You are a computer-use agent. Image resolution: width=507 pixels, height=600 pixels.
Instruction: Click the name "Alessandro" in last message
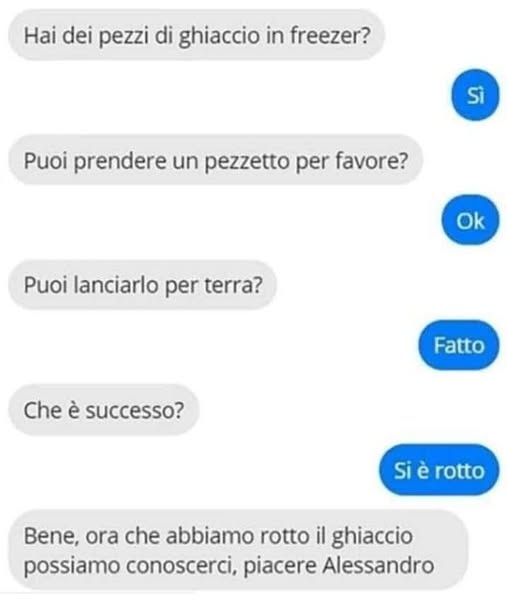[378, 566]
